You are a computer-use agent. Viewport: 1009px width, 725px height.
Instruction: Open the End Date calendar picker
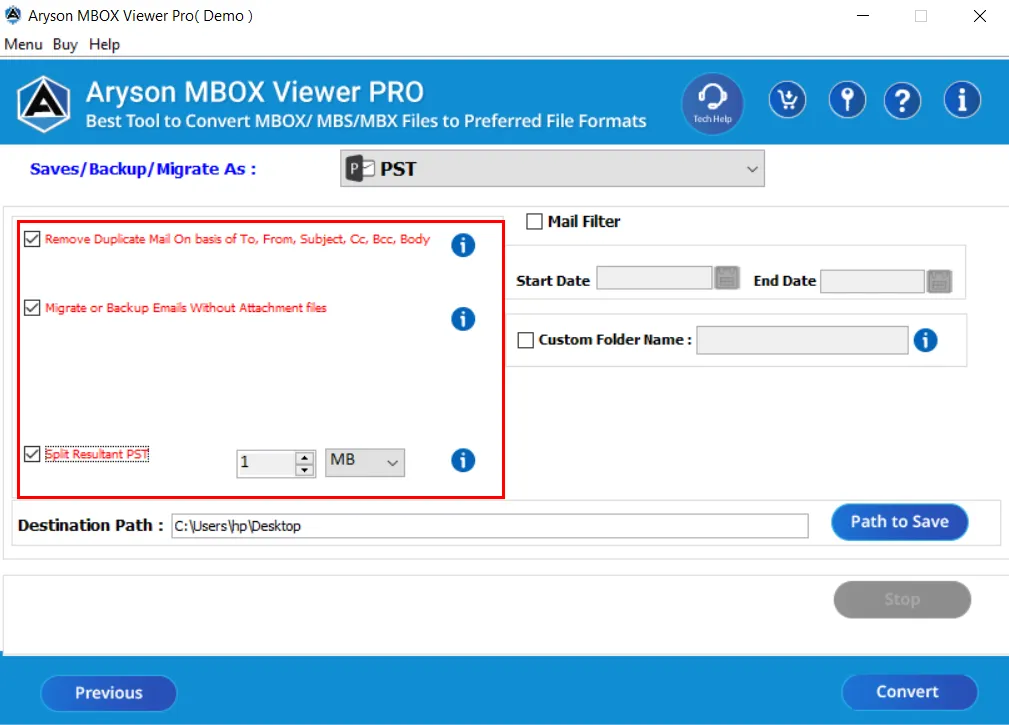point(939,281)
